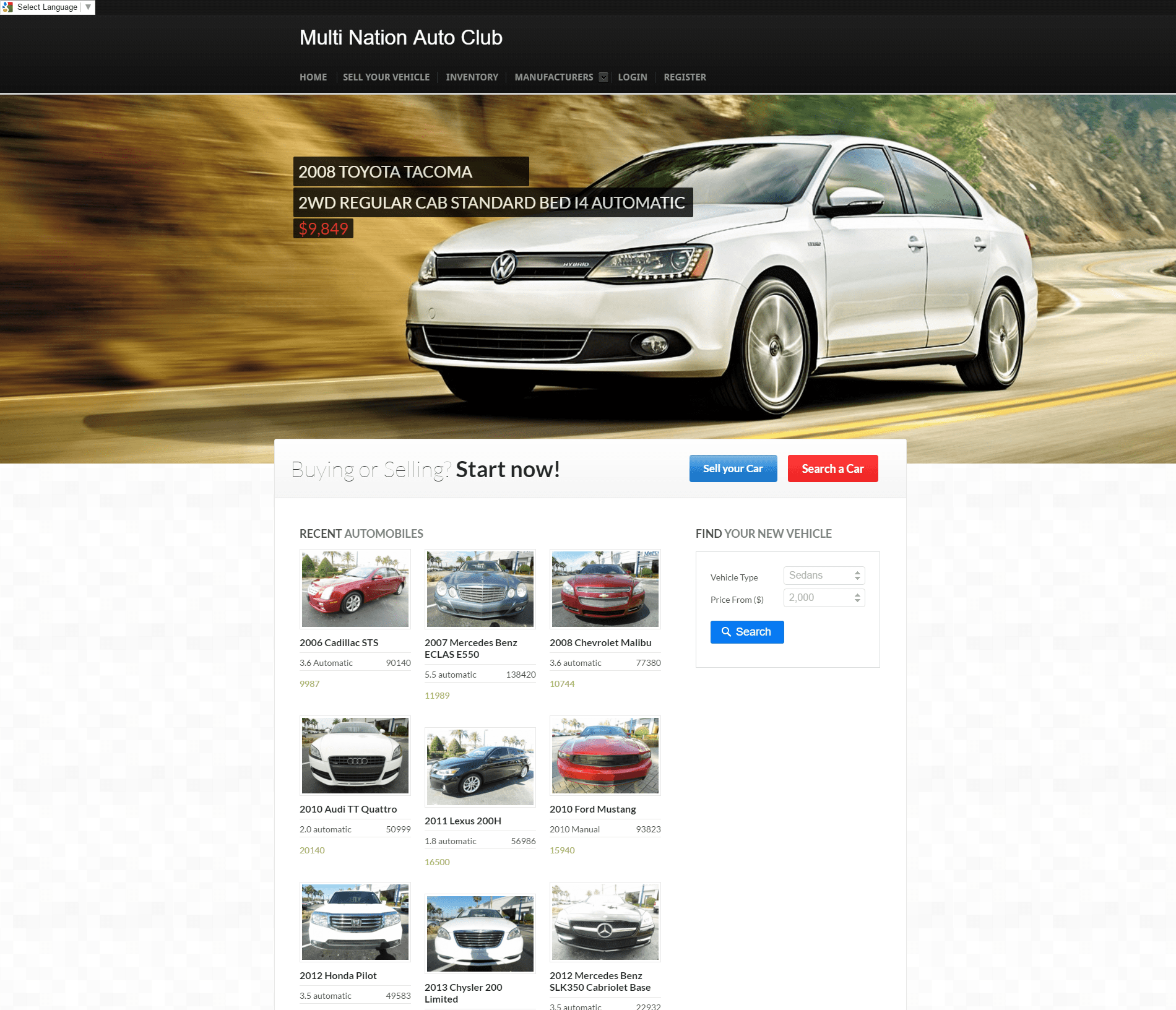
Task: Click the 2012 Honda Pilot title link
Action: pyautogui.click(x=338, y=976)
